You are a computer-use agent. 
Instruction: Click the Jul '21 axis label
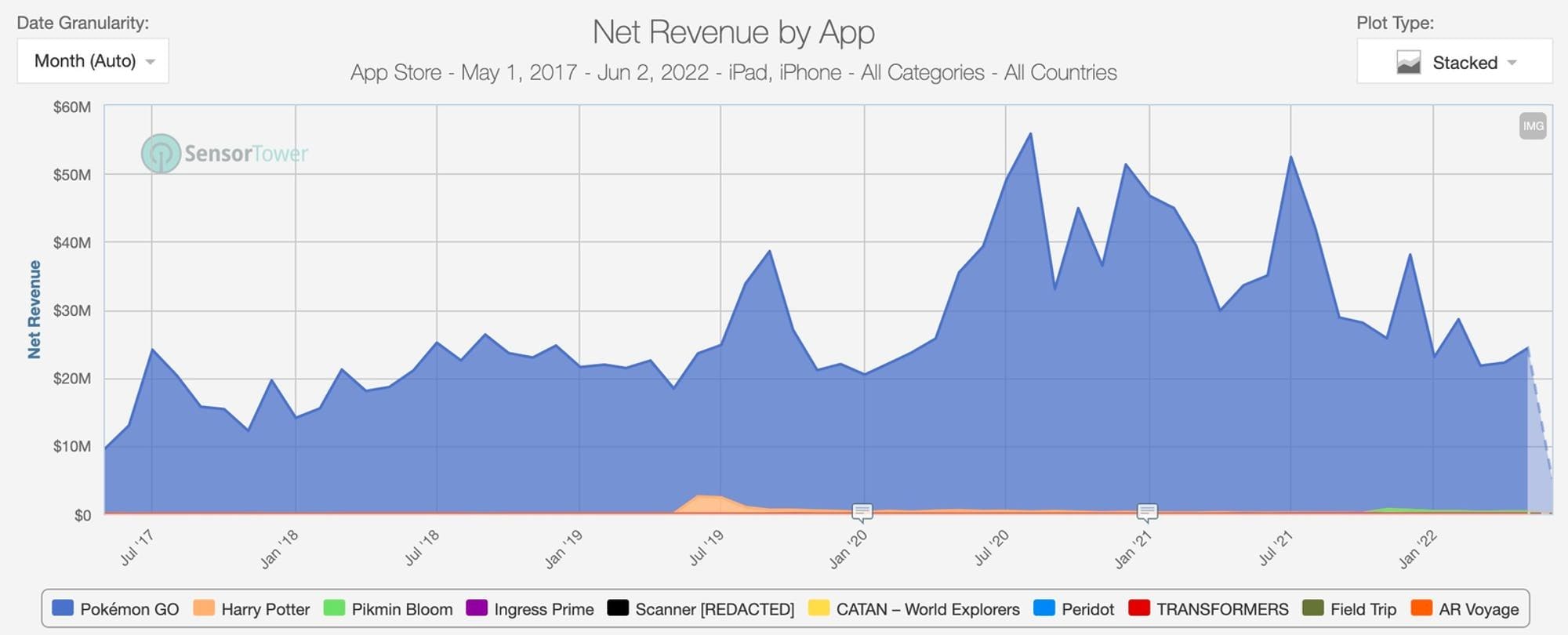click(x=1276, y=547)
